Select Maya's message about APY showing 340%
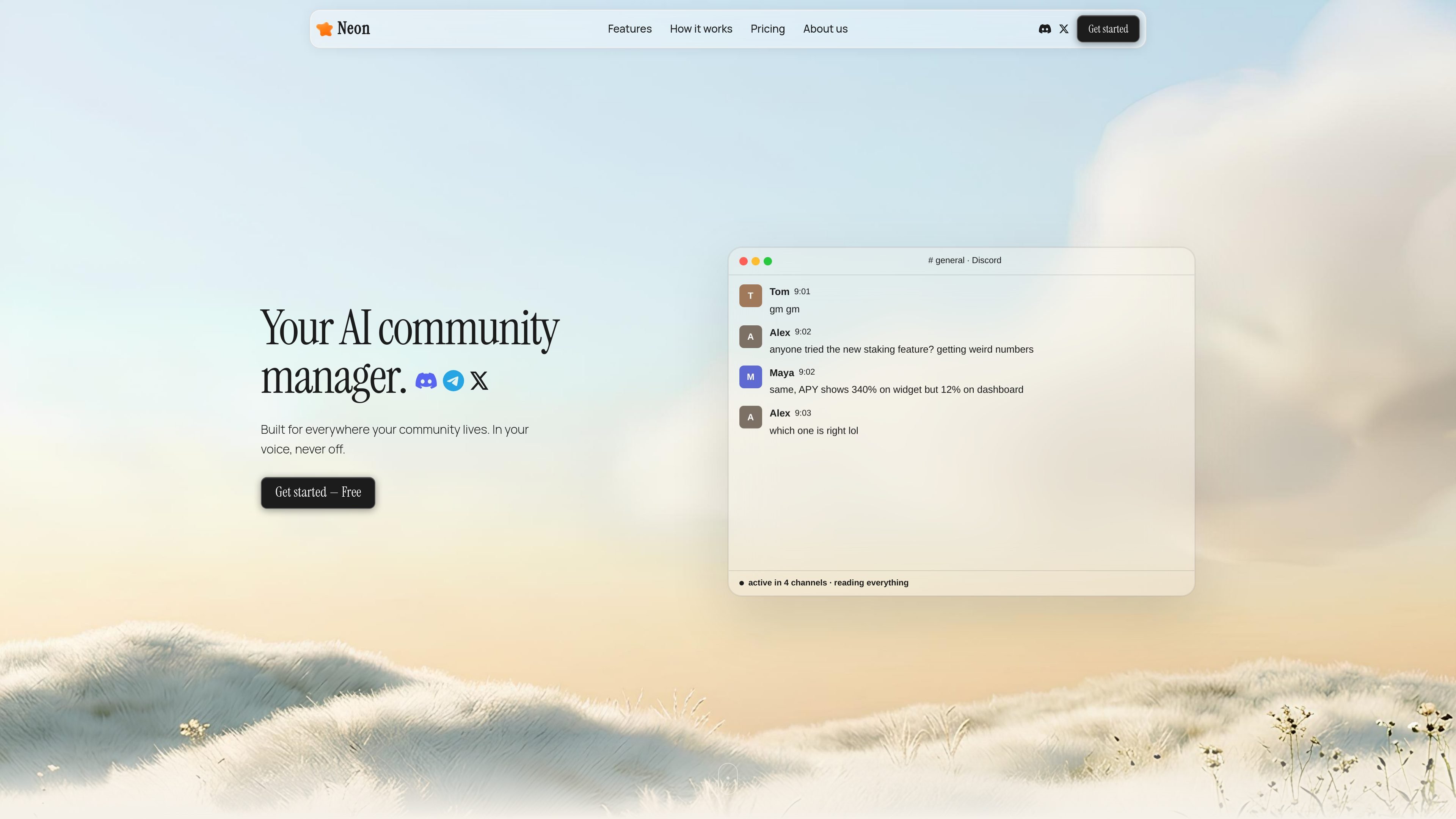Image resolution: width=1456 pixels, height=819 pixels. (x=896, y=390)
